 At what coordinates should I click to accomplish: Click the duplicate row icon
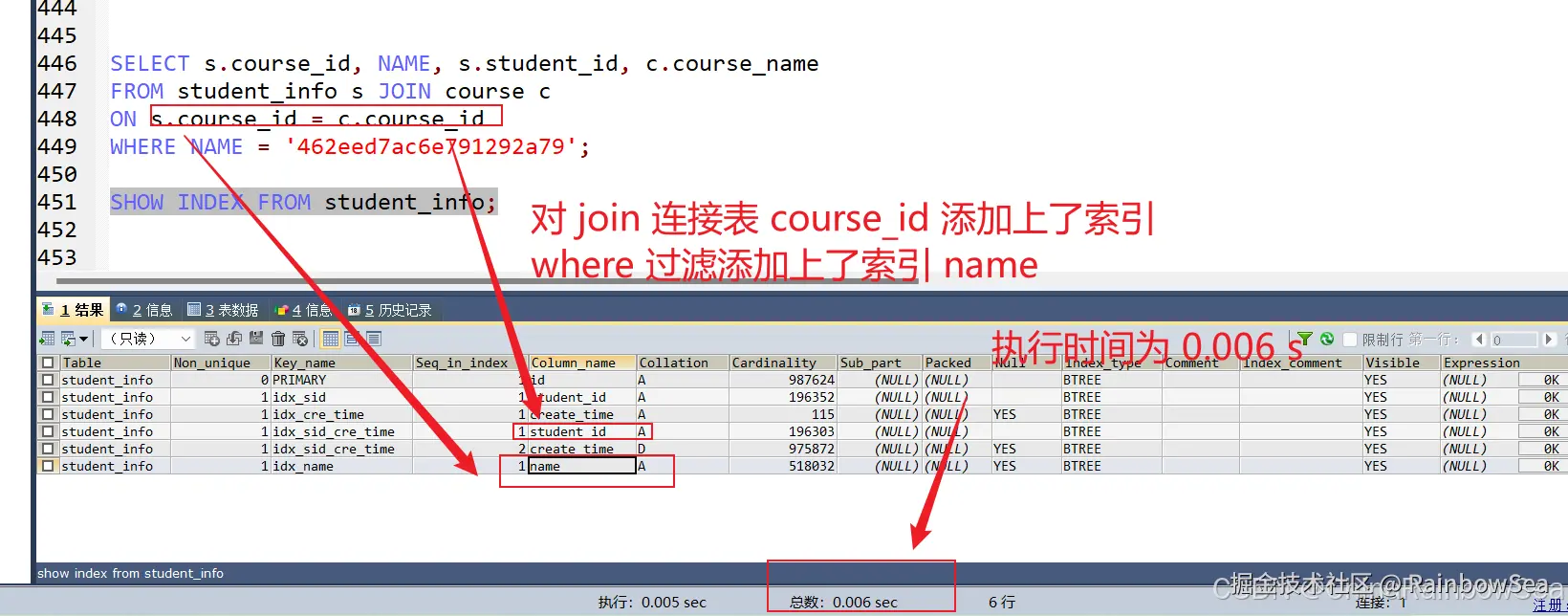point(234,339)
